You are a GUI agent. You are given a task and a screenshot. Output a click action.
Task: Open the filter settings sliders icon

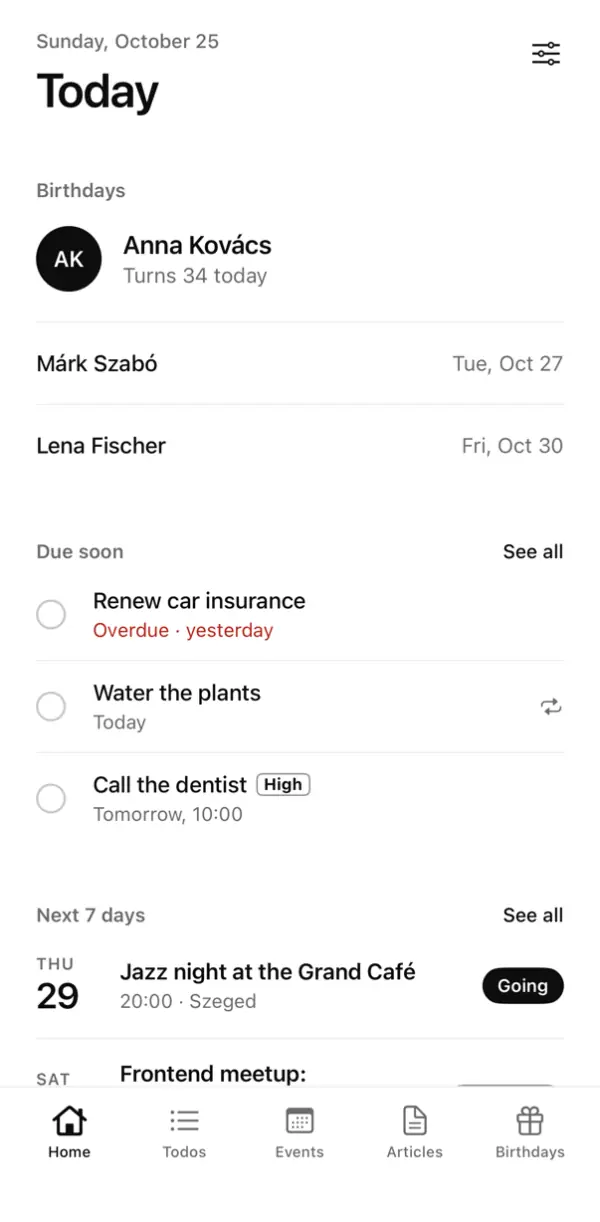coord(546,54)
